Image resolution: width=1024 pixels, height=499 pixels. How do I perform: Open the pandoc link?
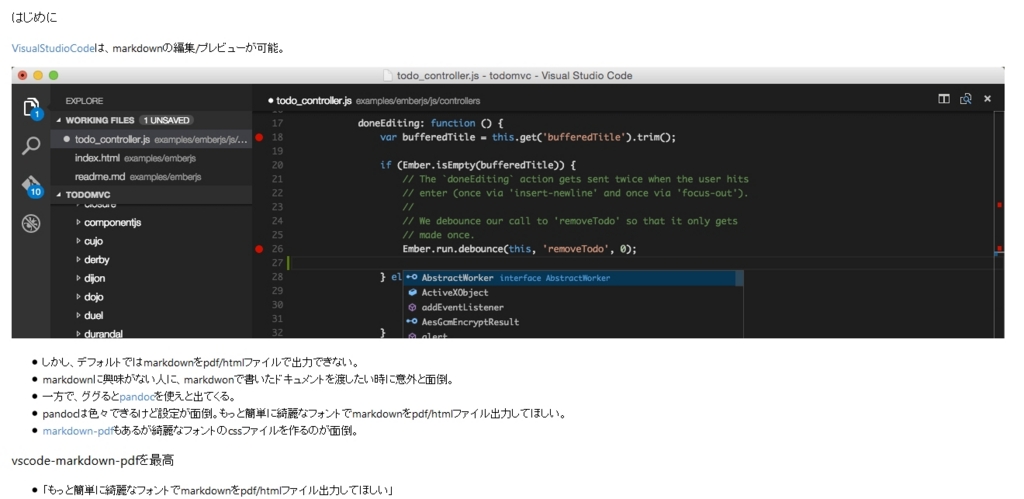pyautogui.click(x=137, y=396)
